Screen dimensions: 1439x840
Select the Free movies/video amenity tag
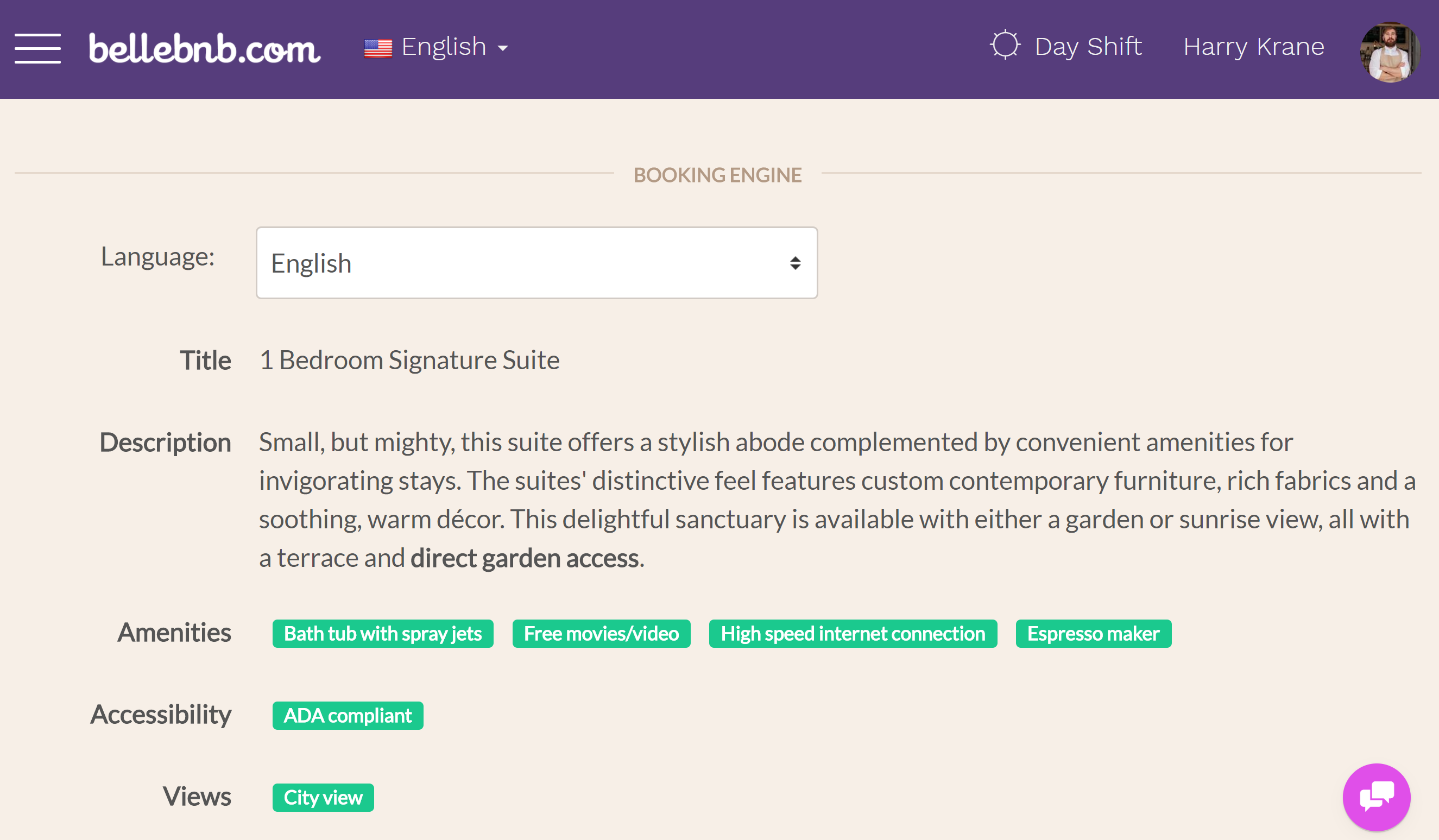point(600,632)
